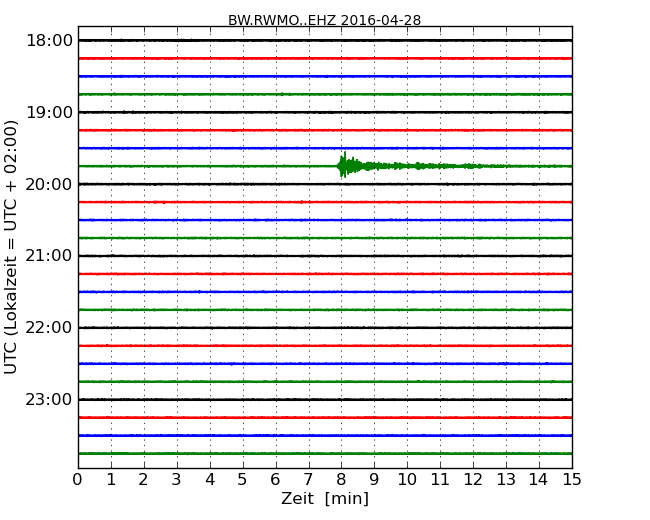Click the plot title BW.RWMO..EHZ 2016-04-28
Viewport: 650px width, 520px height.
point(325,20)
